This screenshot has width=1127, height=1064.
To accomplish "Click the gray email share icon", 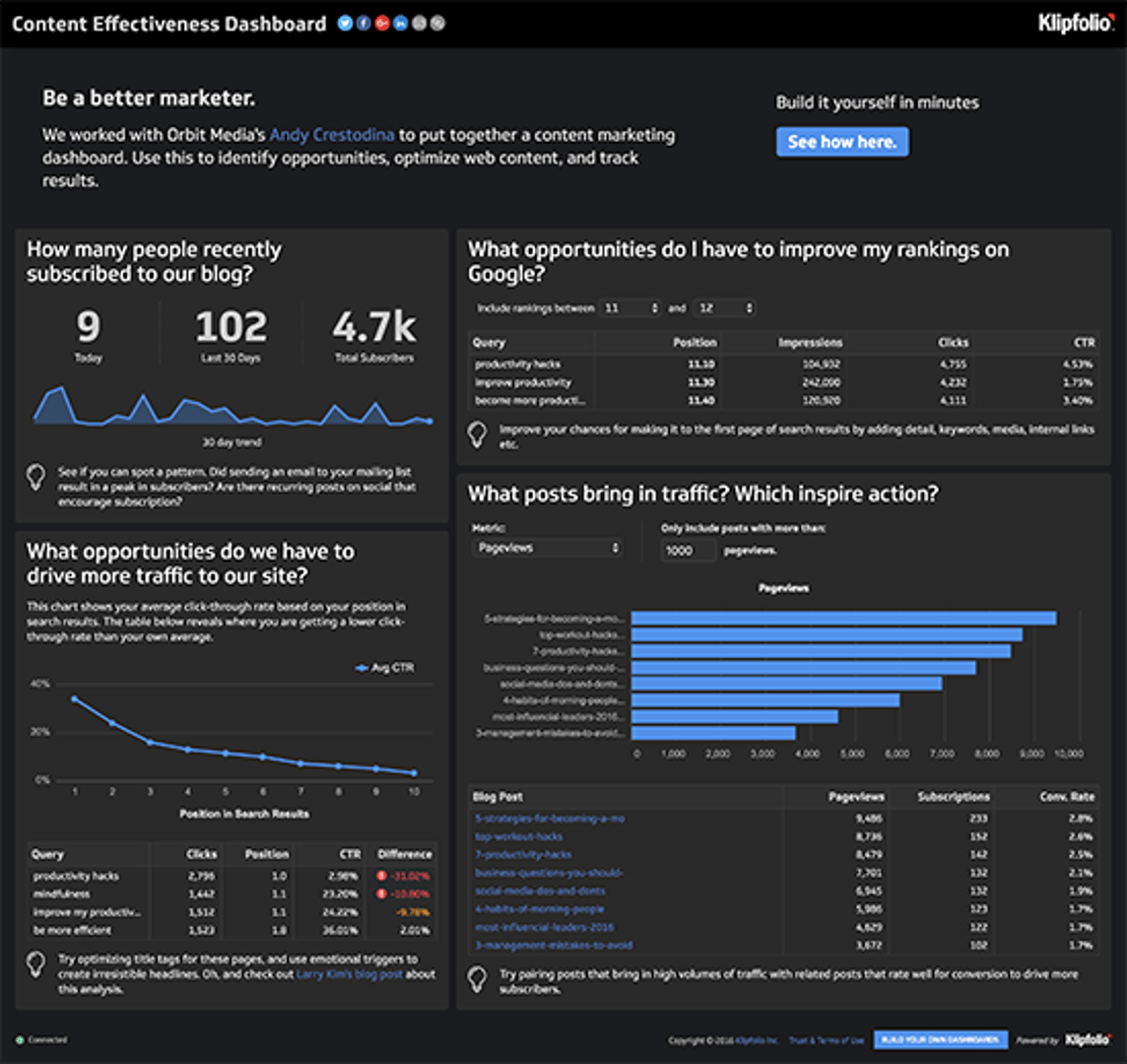I will click(418, 24).
